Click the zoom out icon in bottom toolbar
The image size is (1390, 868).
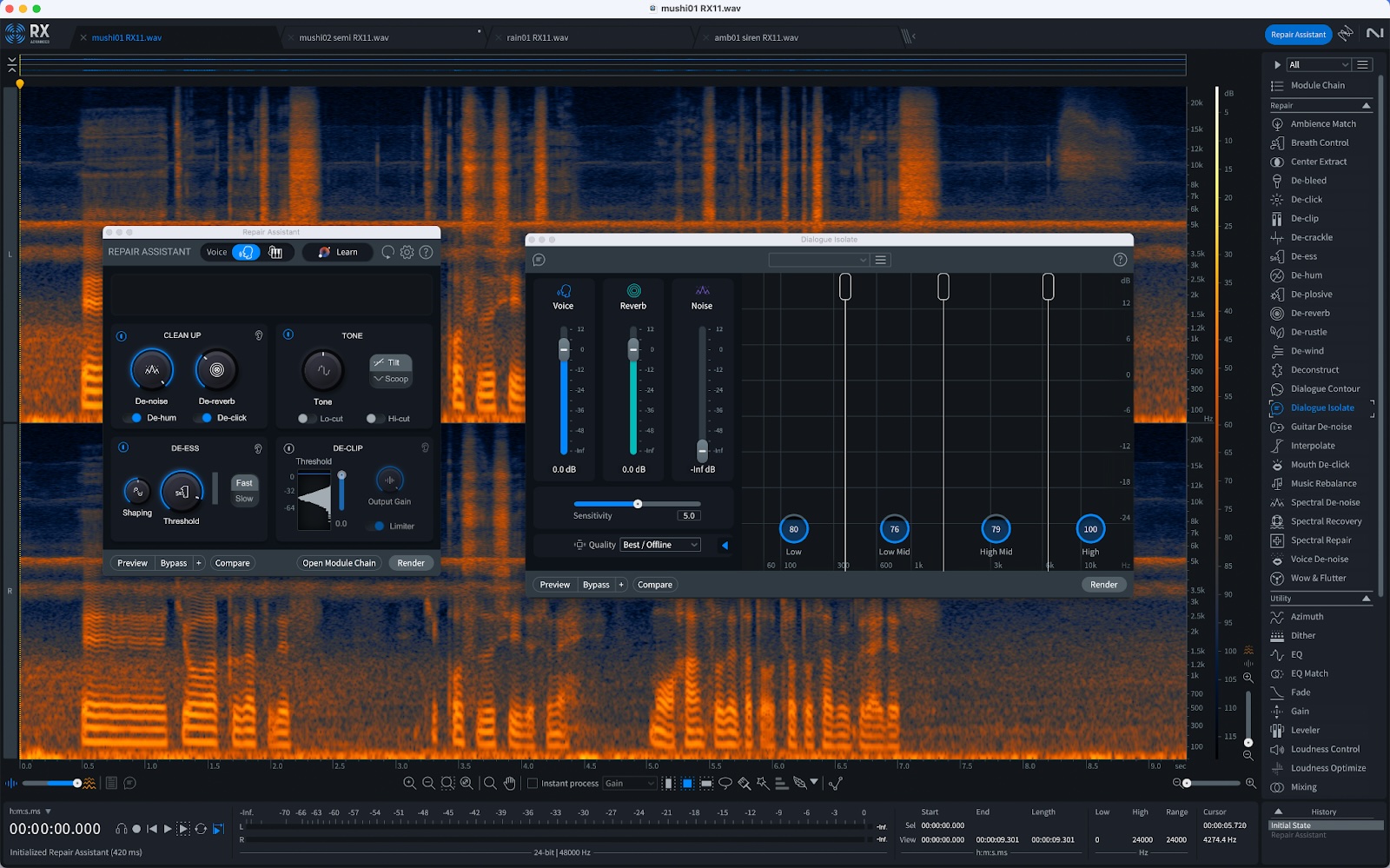pyautogui.click(x=428, y=783)
